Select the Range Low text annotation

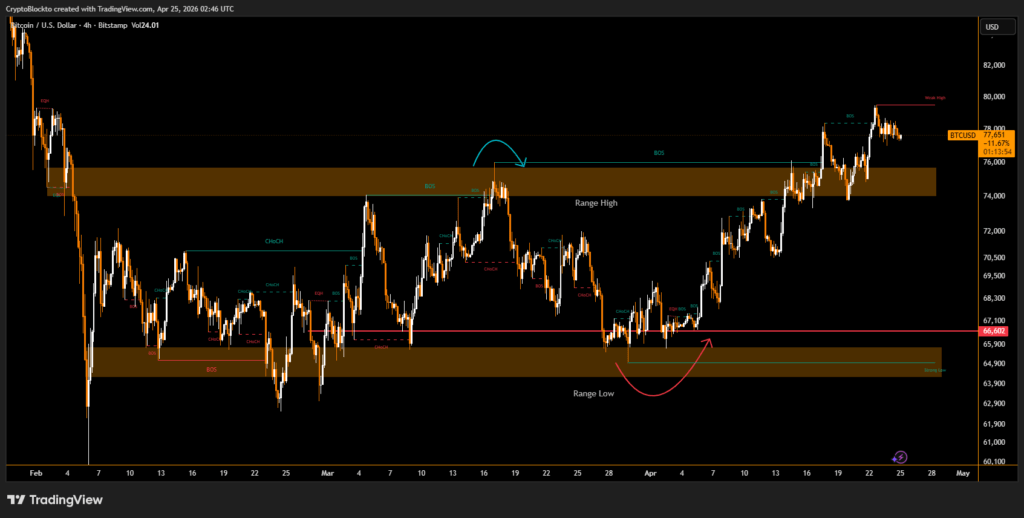[x=593, y=394]
